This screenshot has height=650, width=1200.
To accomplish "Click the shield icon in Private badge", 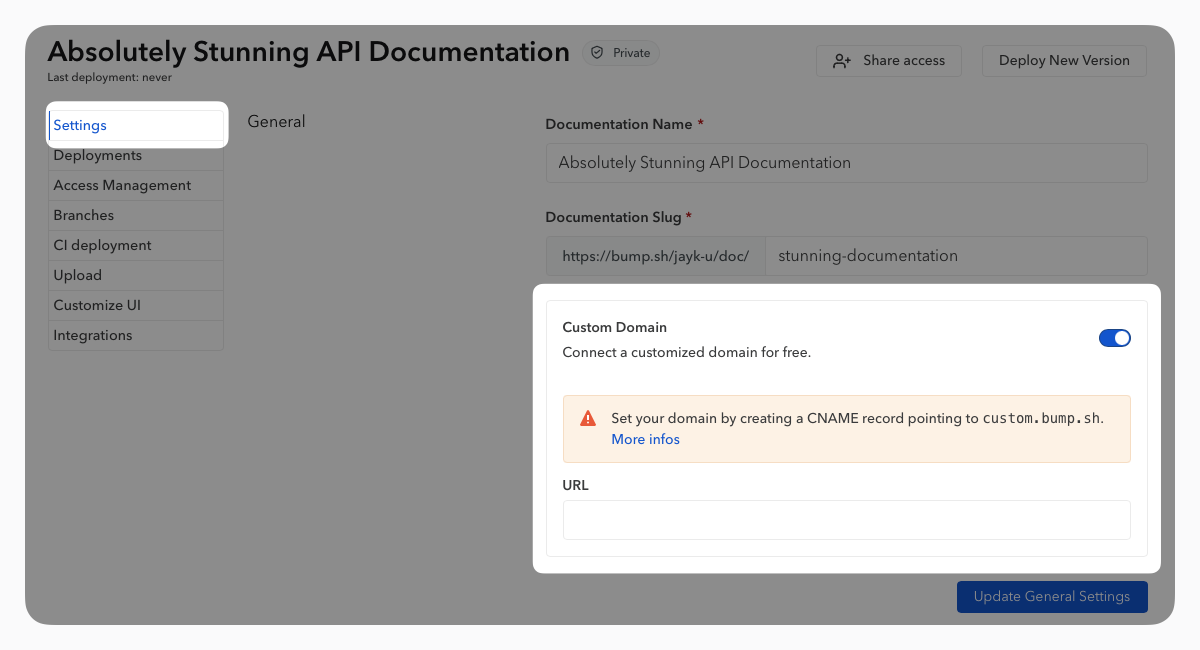I will coord(597,53).
